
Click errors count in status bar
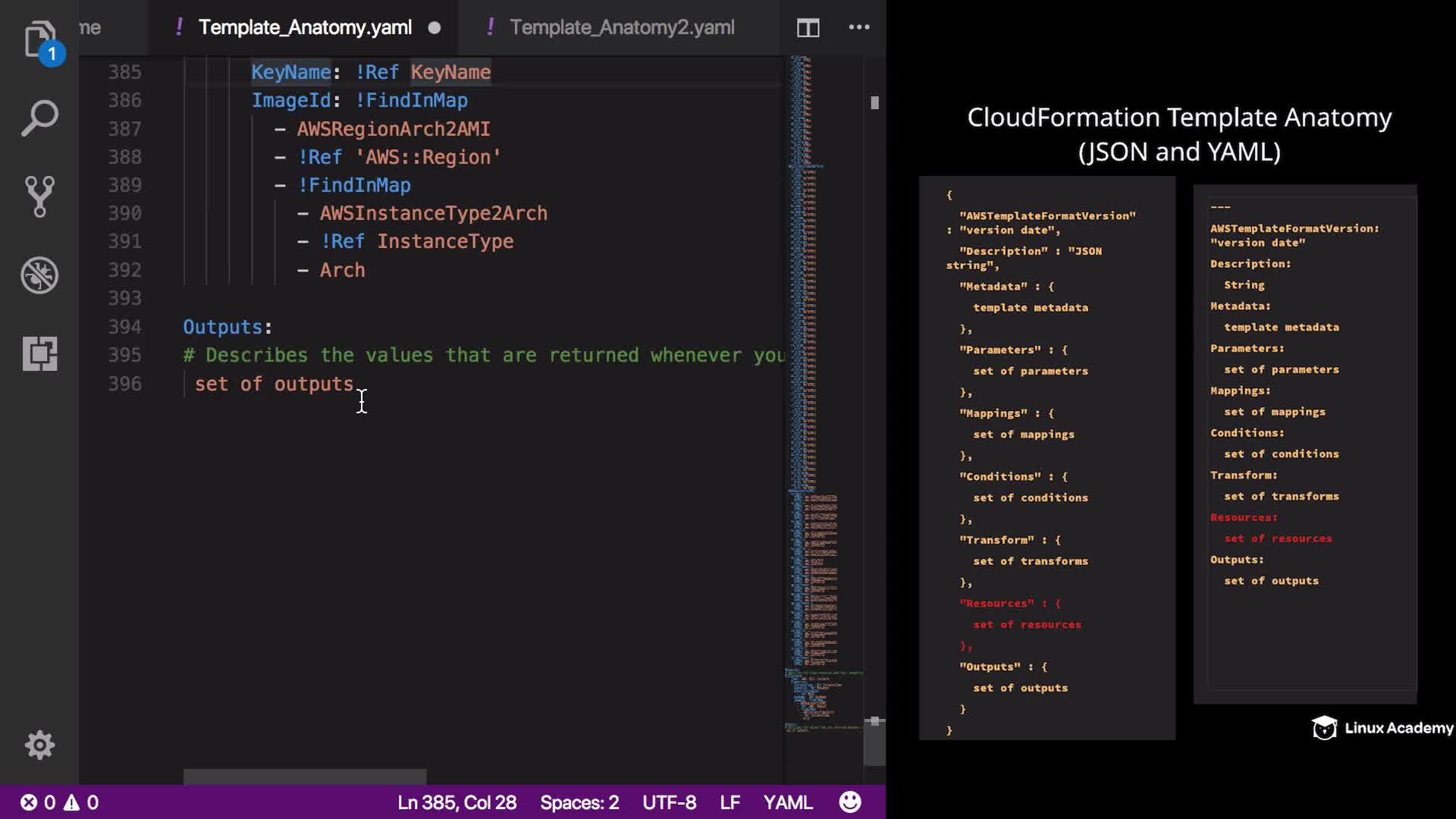click(x=38, y=802)
